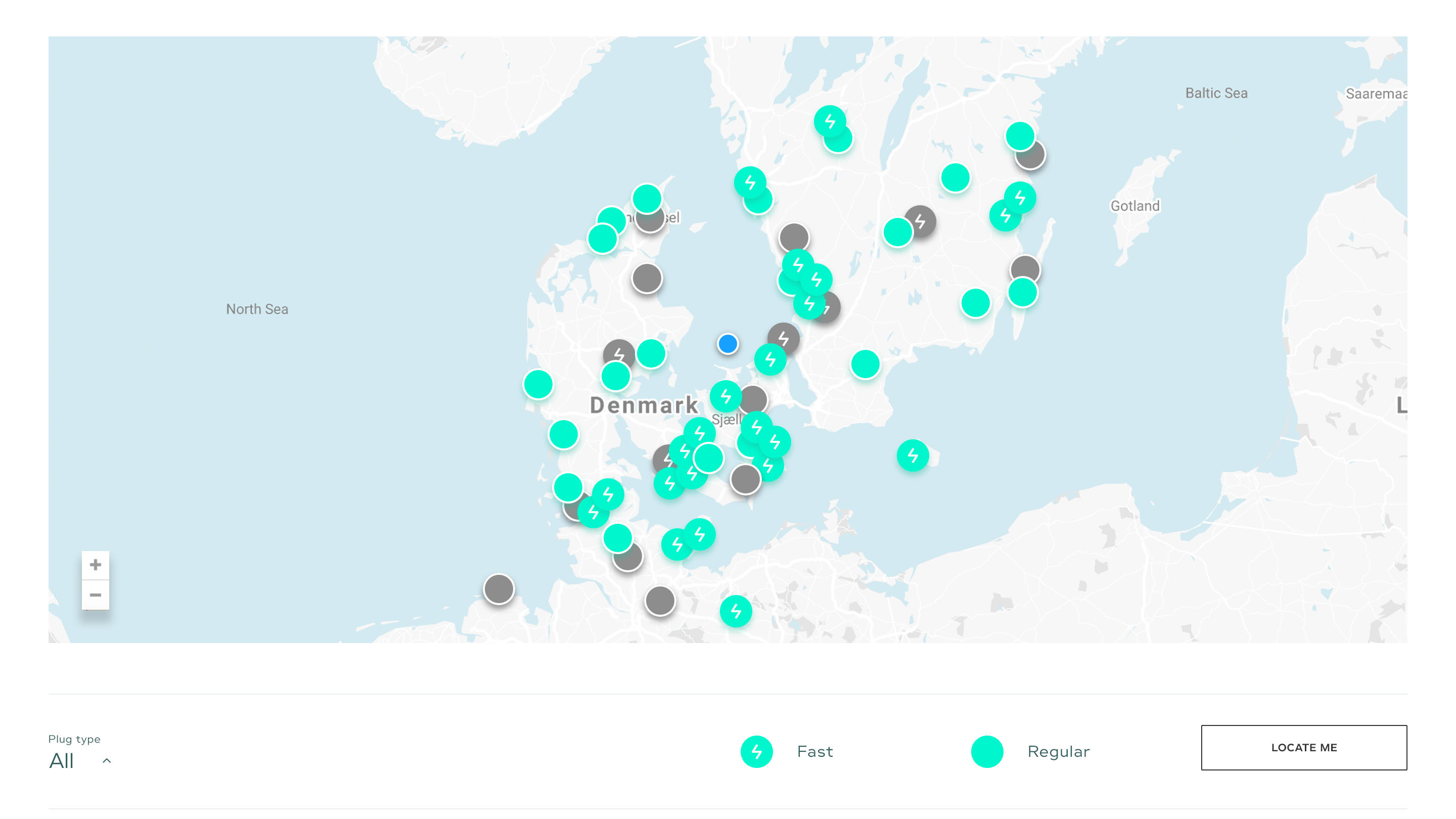Click the Gotland island label
The height and width of the screenshot is (819, 1456).
click(x=1134, y=206)
